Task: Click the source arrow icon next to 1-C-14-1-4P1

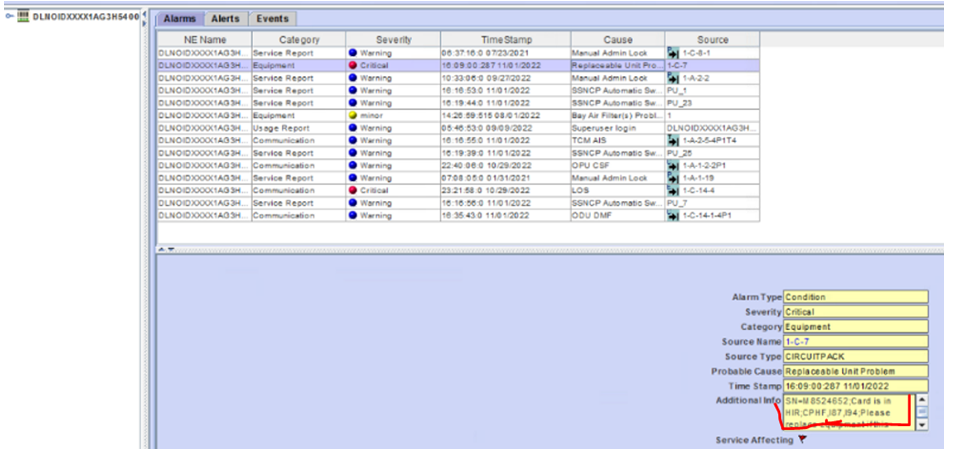Action: pyautogui.click(x=673, y=215)
